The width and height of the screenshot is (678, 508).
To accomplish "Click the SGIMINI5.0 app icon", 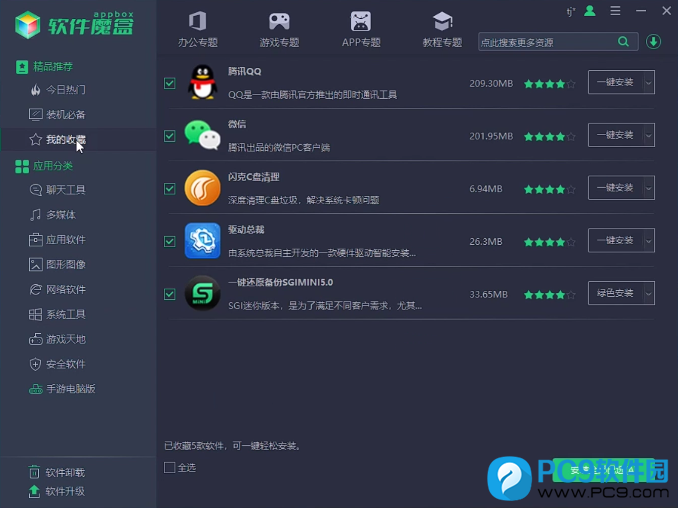I will point(202,293).
